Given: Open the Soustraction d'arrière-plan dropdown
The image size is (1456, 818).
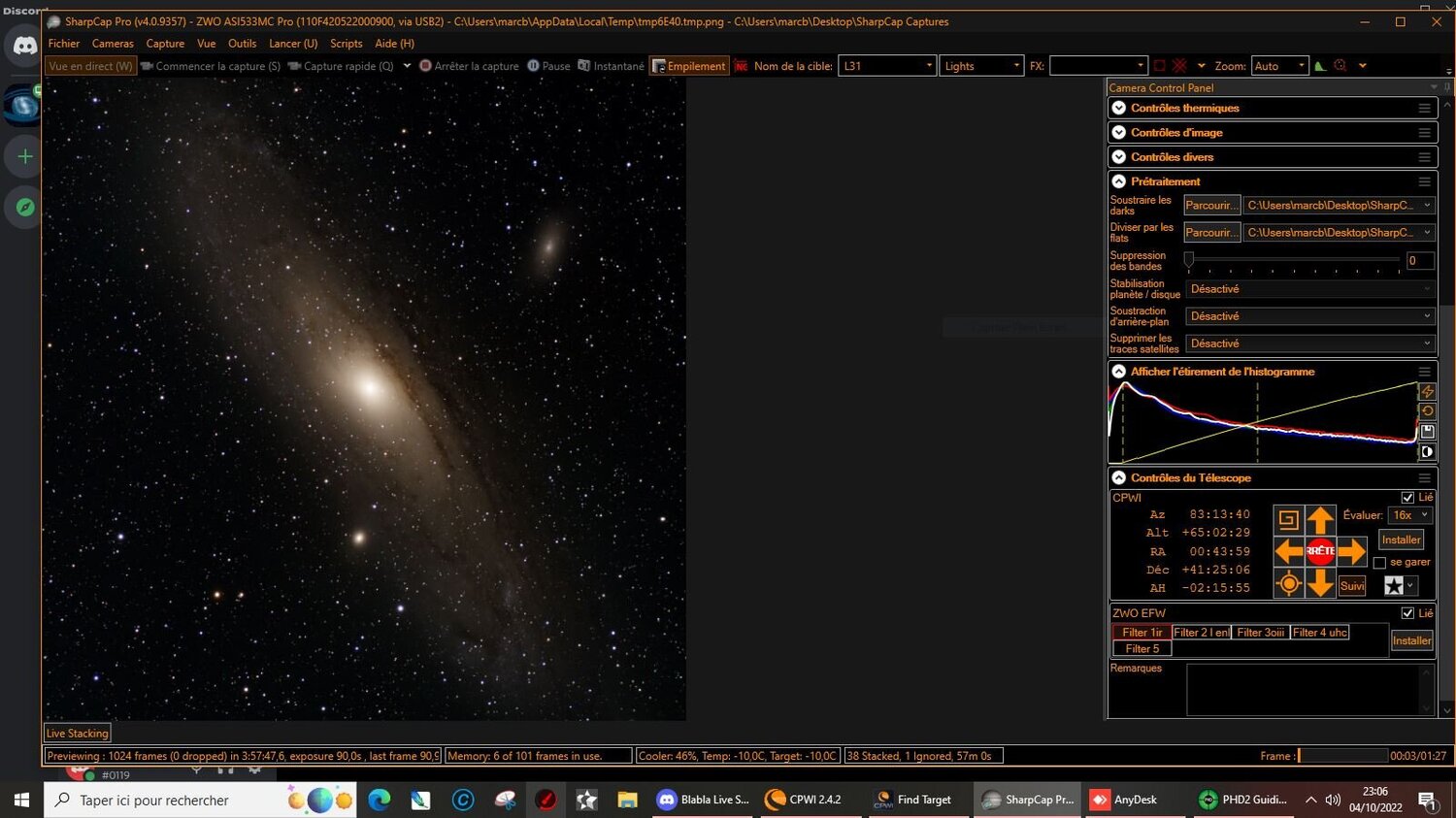Looking at the screenshot, I should point(1309,316).
